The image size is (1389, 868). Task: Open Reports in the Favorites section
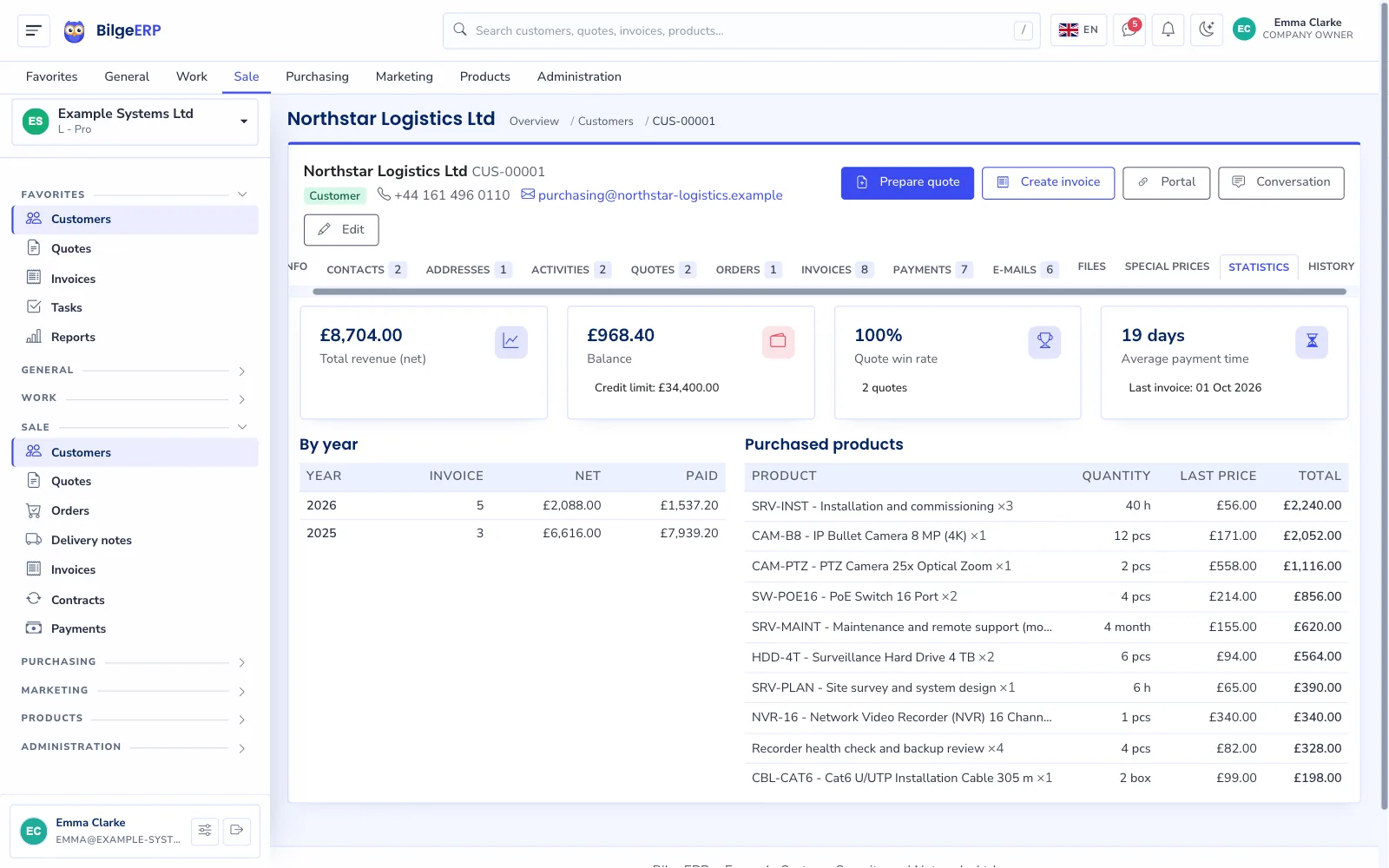(135, 337)
